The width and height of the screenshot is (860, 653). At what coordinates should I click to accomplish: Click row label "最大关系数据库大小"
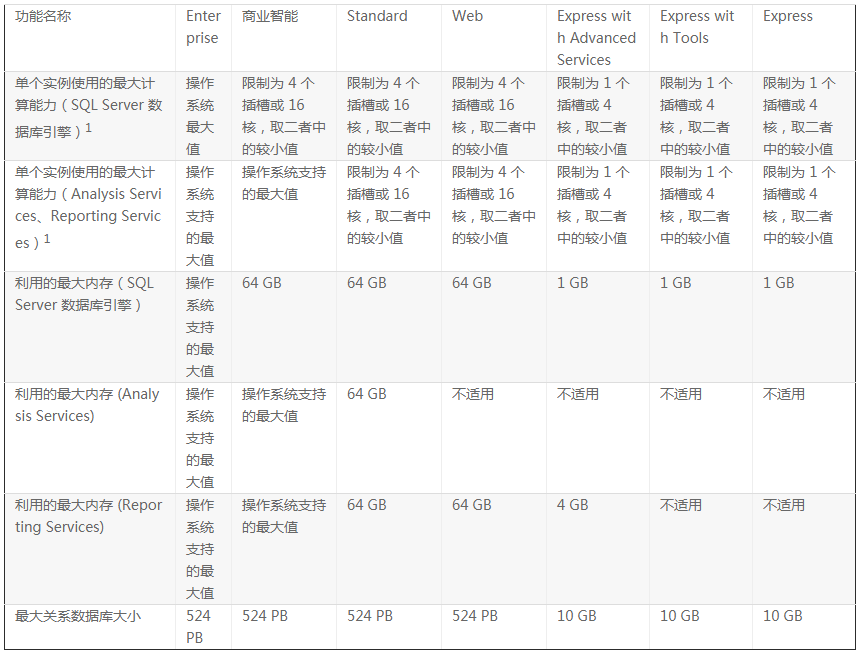click(78, 616)
